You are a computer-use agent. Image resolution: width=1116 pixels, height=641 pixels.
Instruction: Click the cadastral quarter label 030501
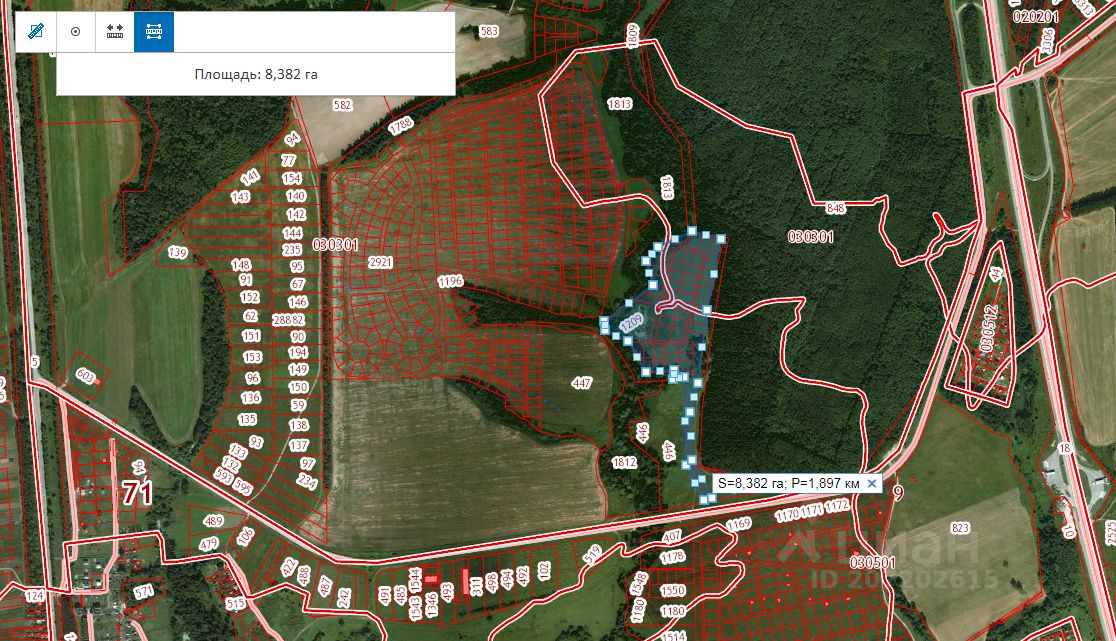coord(873,562)
